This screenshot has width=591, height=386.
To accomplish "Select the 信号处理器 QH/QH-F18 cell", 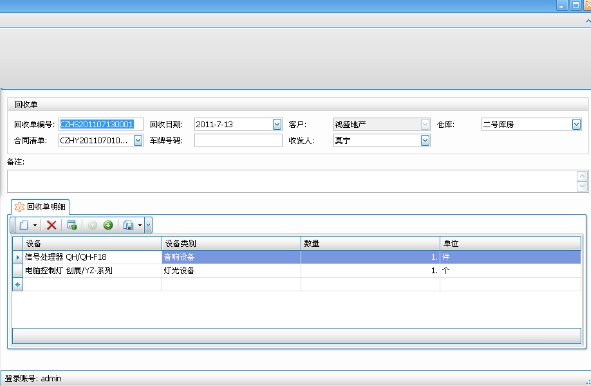I will coord(92,257).
